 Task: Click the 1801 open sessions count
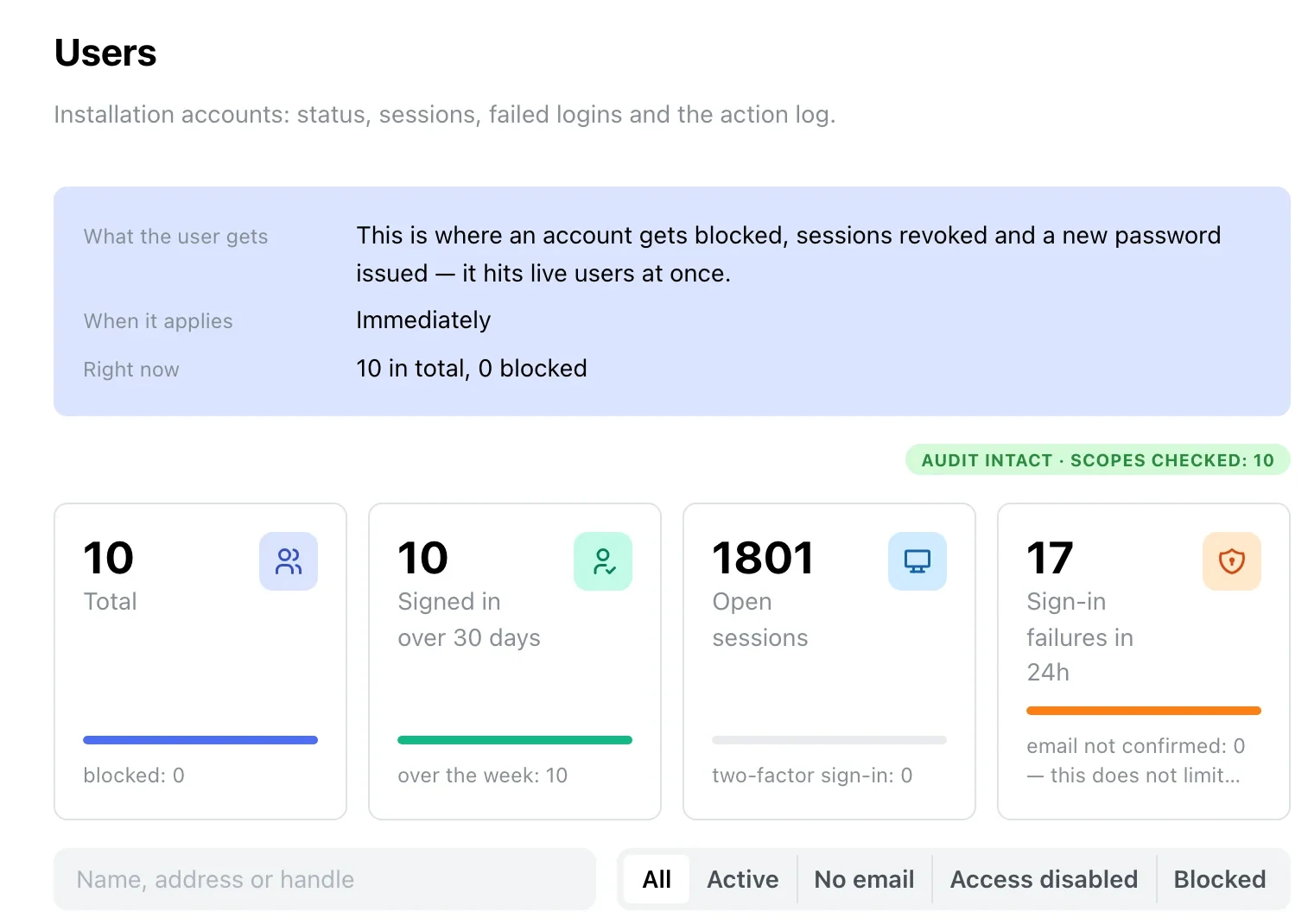click(763, 558)
